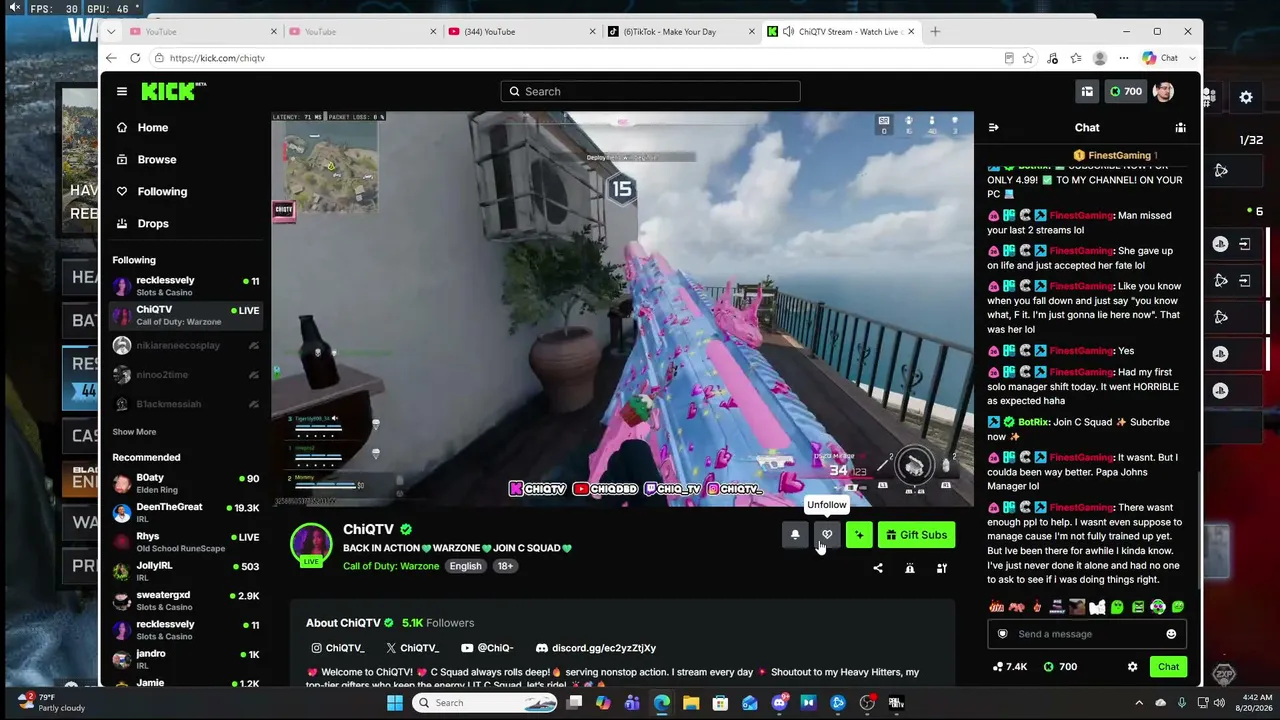1280x720 pixels.
Task: Open jandro recommended channel
Action: 186,659
